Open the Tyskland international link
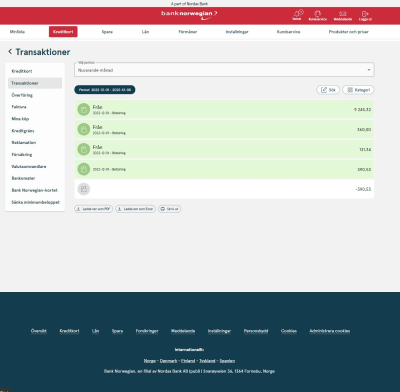 (207, 361)
